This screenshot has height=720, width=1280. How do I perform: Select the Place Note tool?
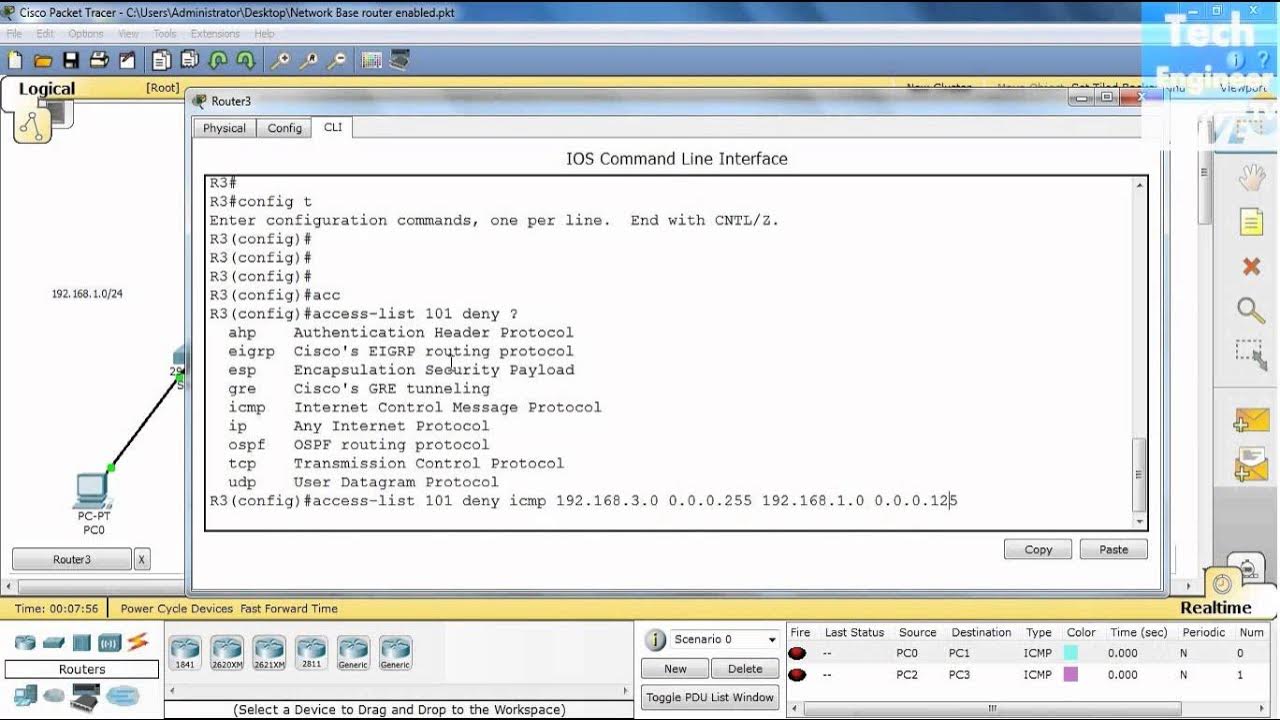click(1251, 222)
